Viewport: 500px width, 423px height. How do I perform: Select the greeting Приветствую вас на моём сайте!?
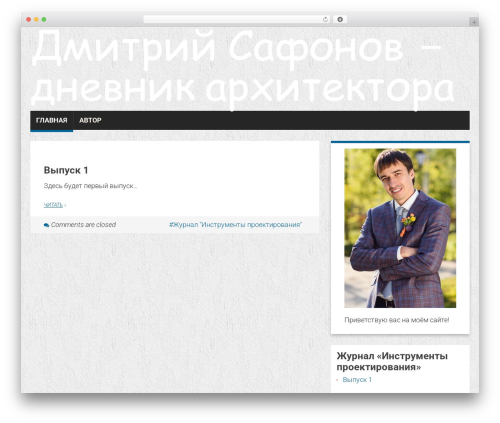tap(397, 320)
